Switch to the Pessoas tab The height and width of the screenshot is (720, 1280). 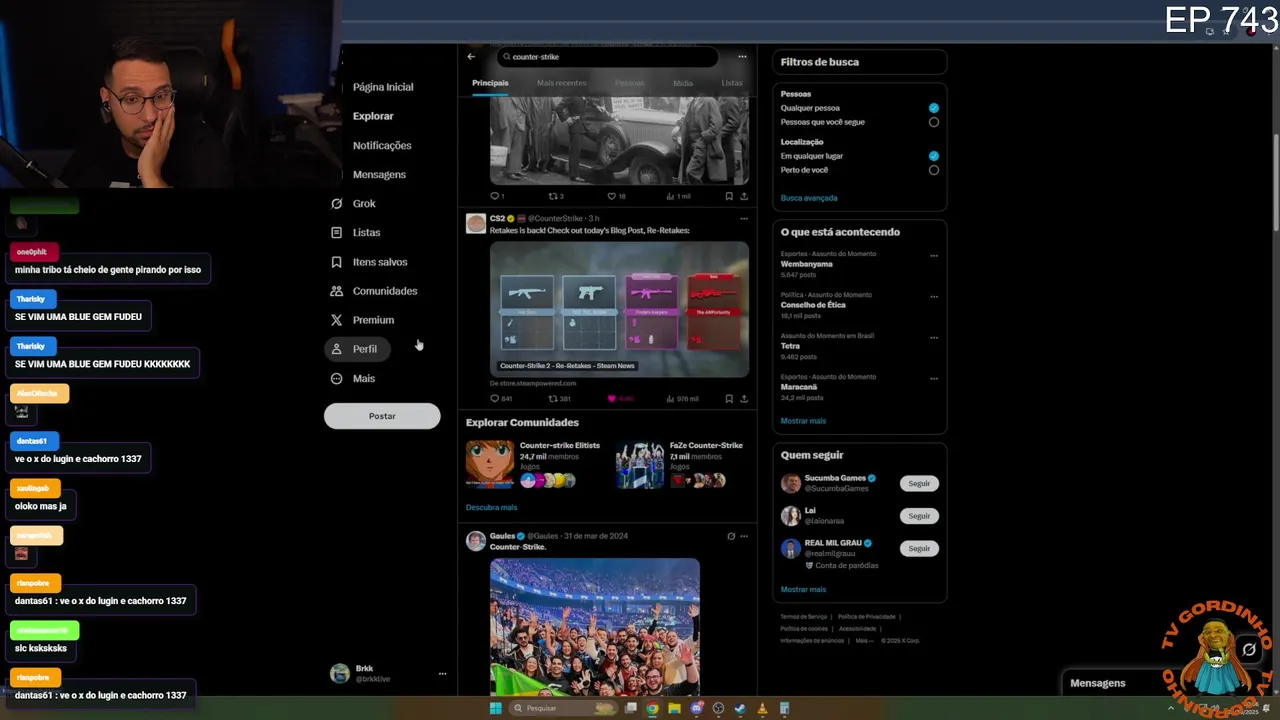tap(629, 83)
